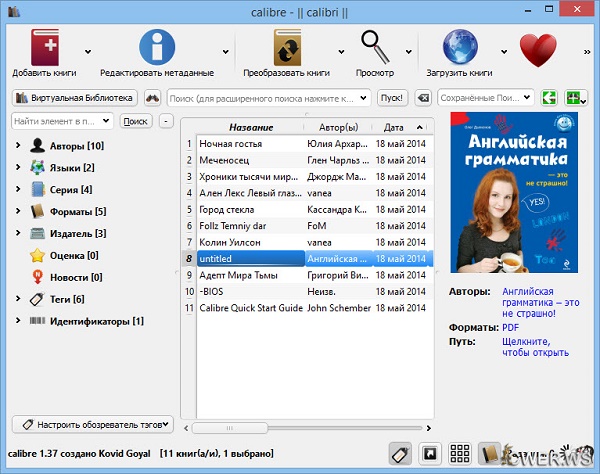The width and height of the screenshot is (600, 474).
Task: Click the Add books icon
Action: [x=44, y=46]
